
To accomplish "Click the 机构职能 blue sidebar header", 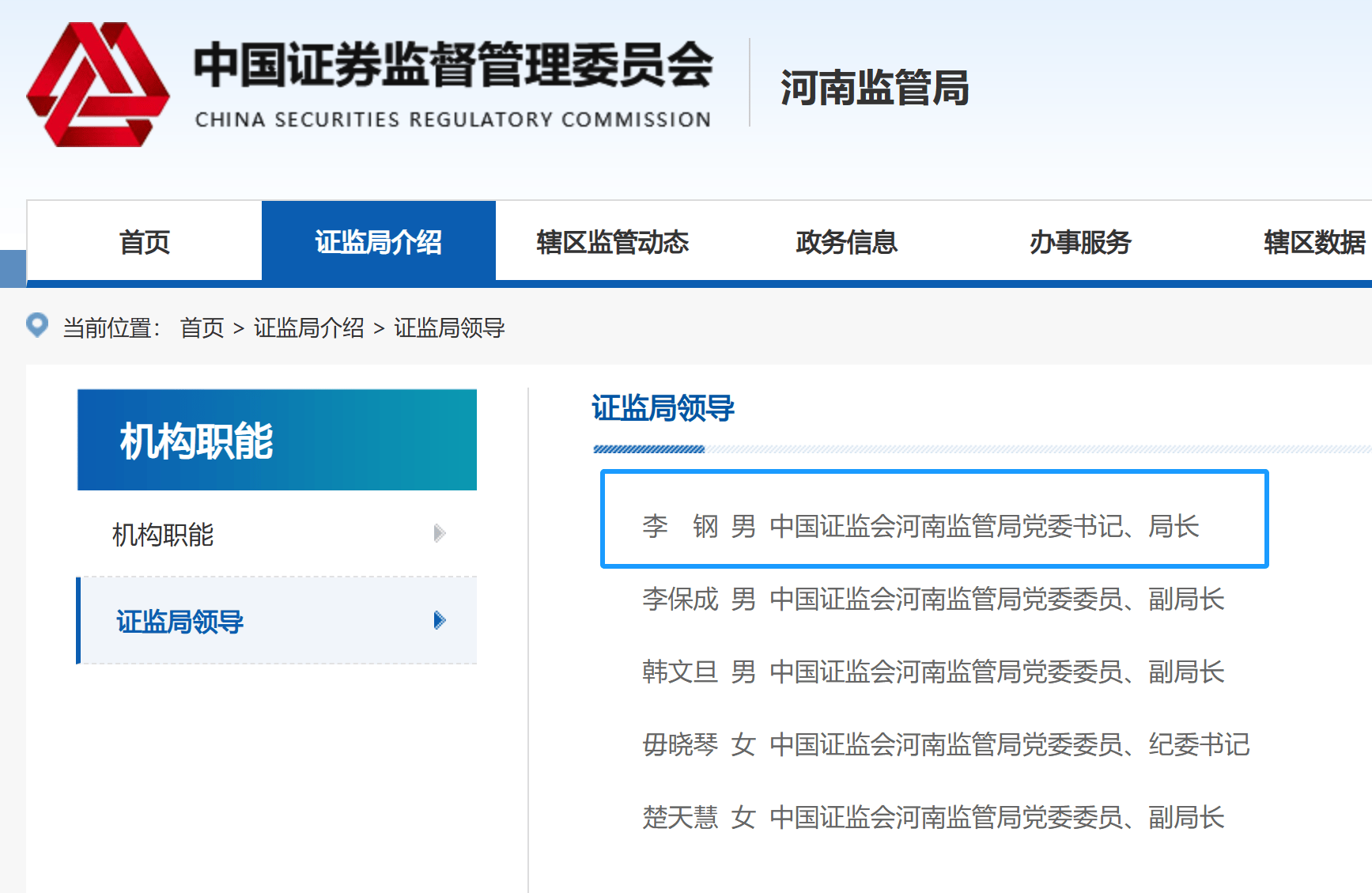I will 277,440.
